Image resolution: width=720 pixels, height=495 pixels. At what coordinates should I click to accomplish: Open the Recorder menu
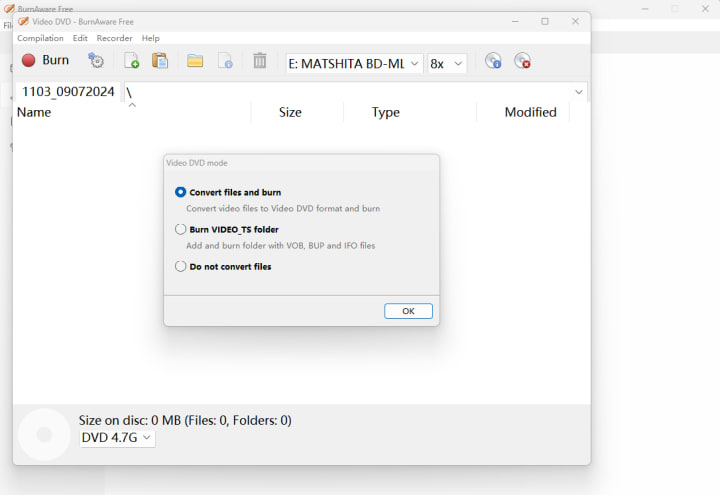click(114, 38)
